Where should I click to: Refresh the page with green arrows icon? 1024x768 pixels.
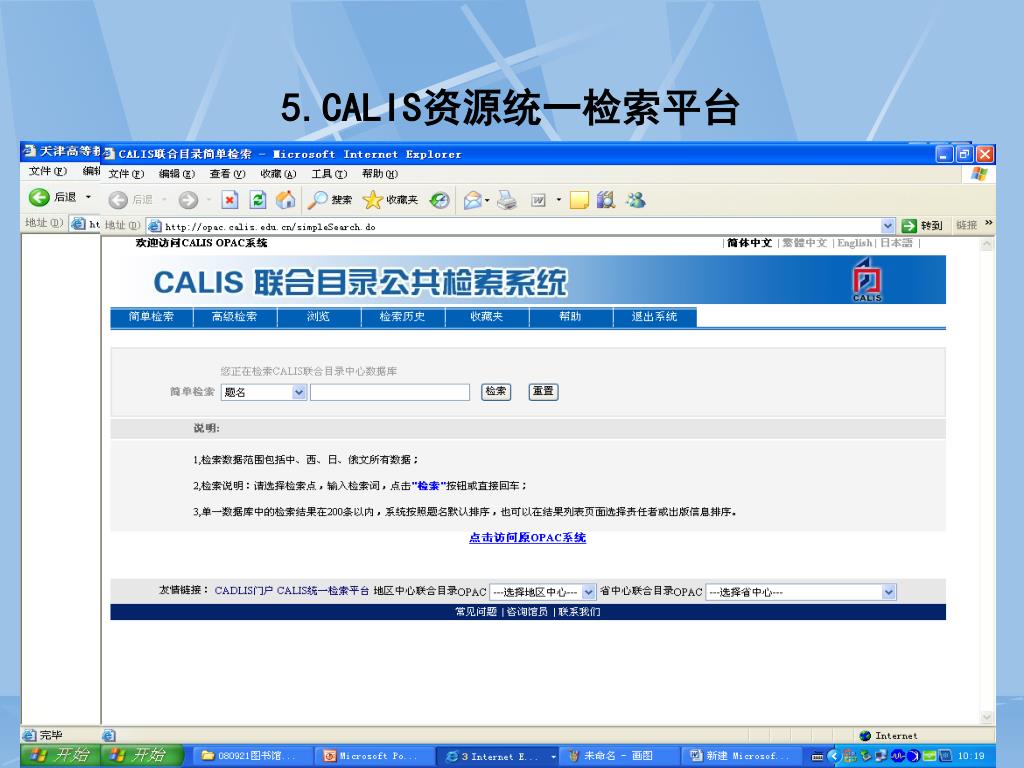(x=258, y=200)
